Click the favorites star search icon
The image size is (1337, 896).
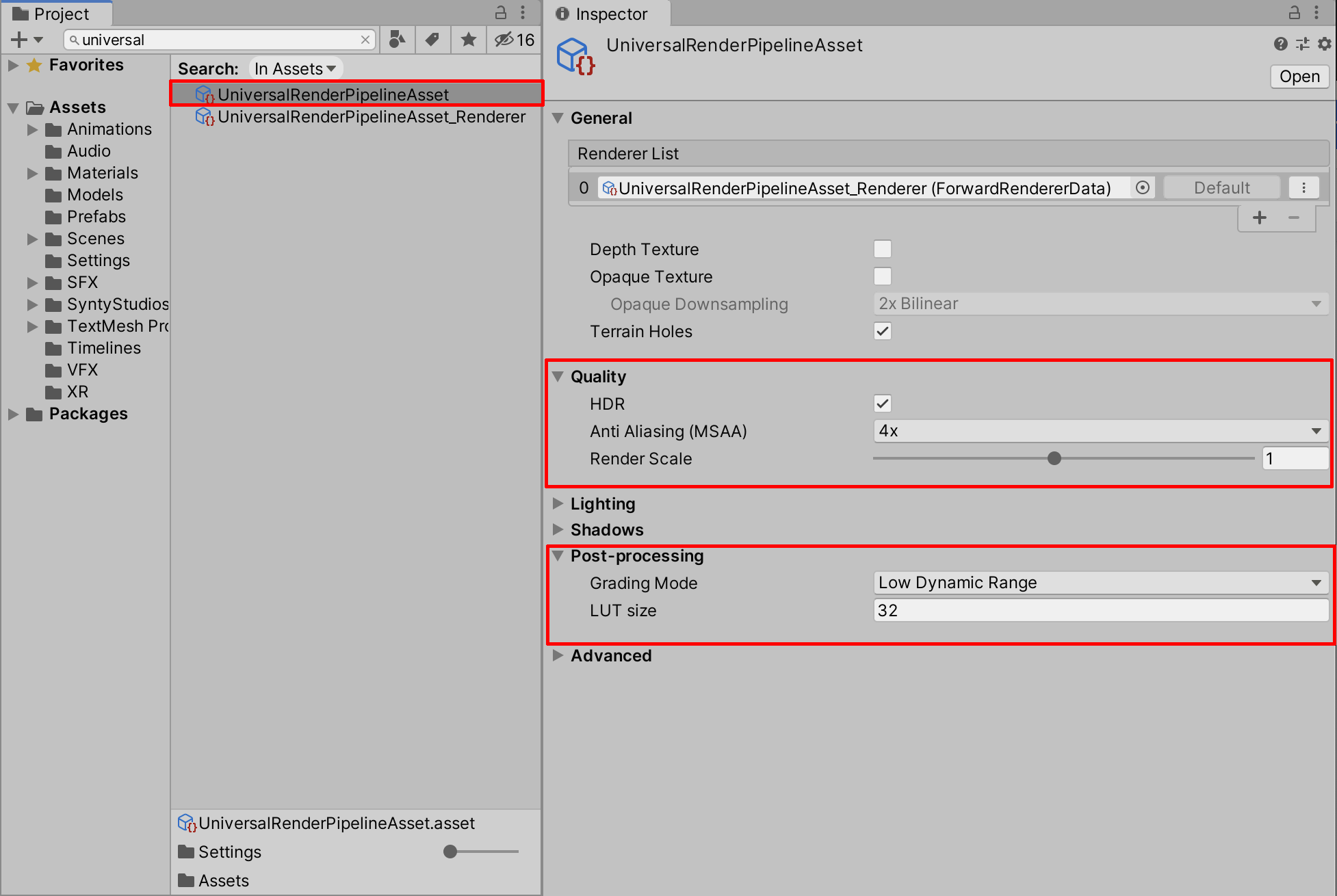(469, 40)
